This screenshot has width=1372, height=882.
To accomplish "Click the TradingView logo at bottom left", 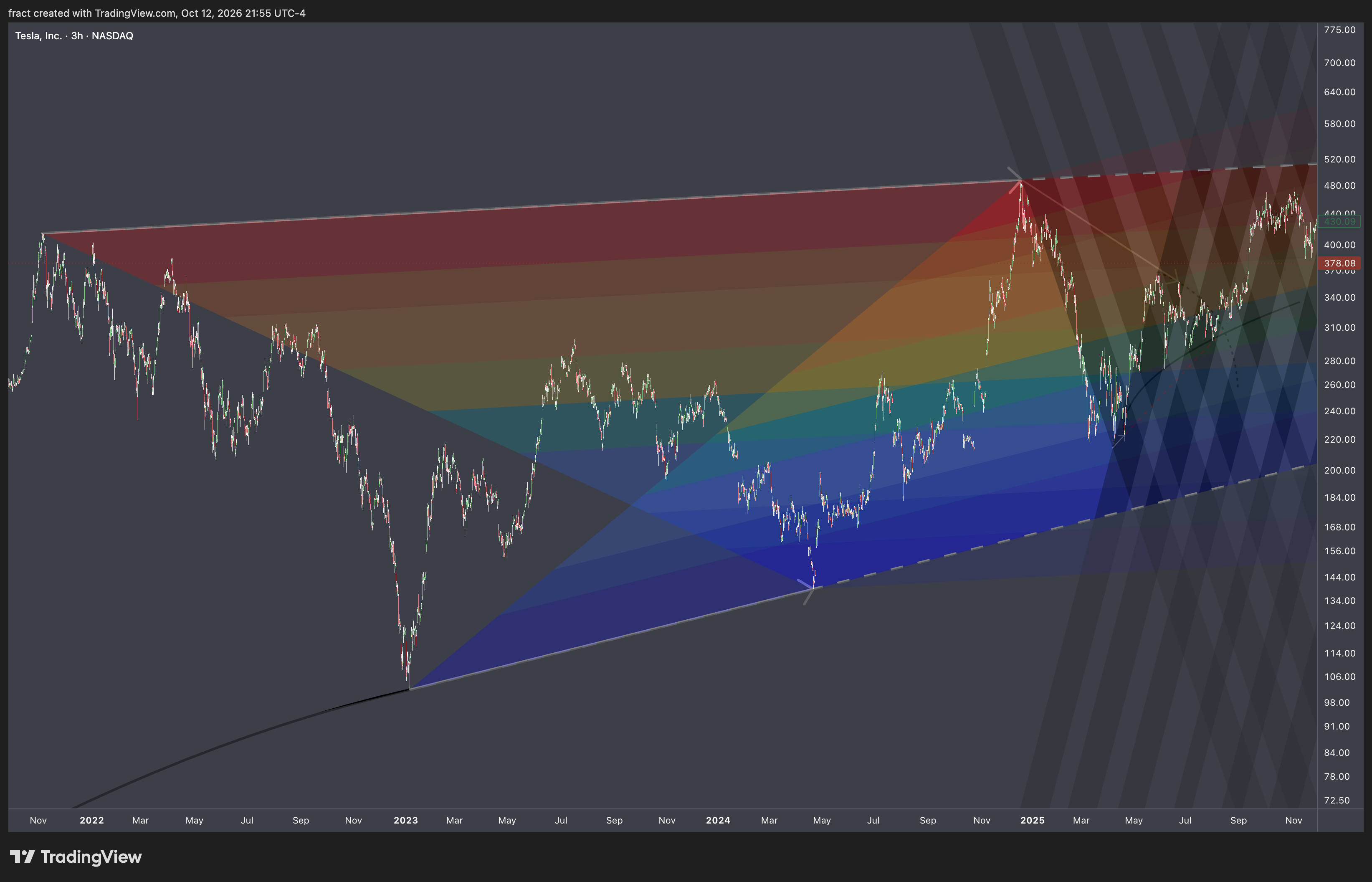I will click(76, 857).
